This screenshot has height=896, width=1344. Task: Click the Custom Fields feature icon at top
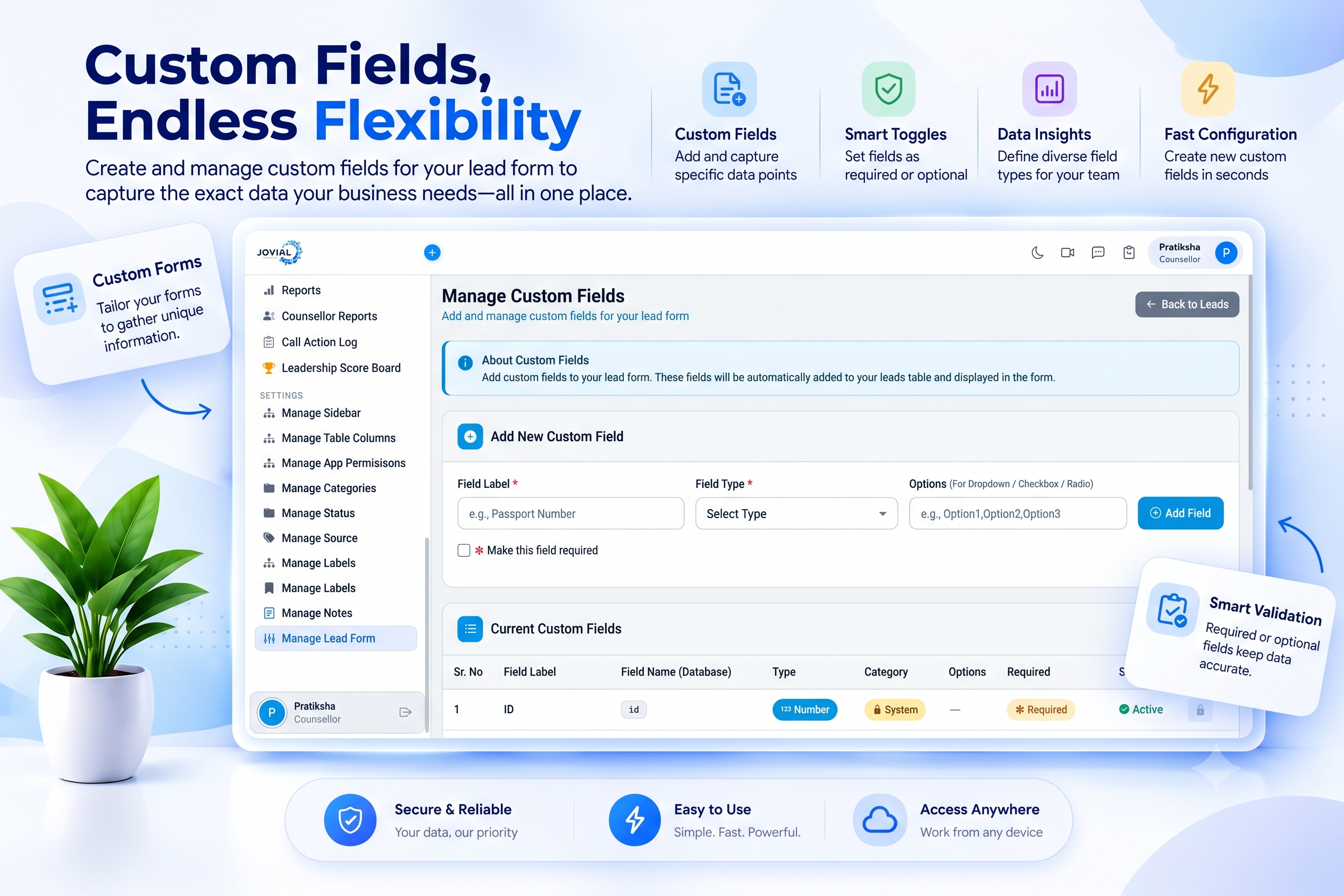click(x=729, y=89)
